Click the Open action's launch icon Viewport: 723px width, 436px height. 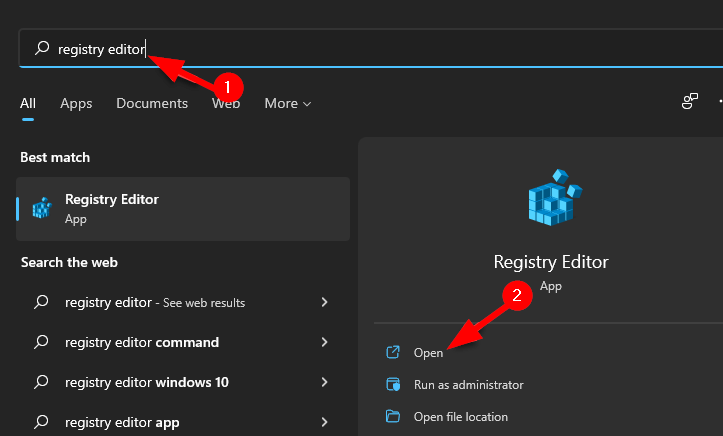point(393,352)
